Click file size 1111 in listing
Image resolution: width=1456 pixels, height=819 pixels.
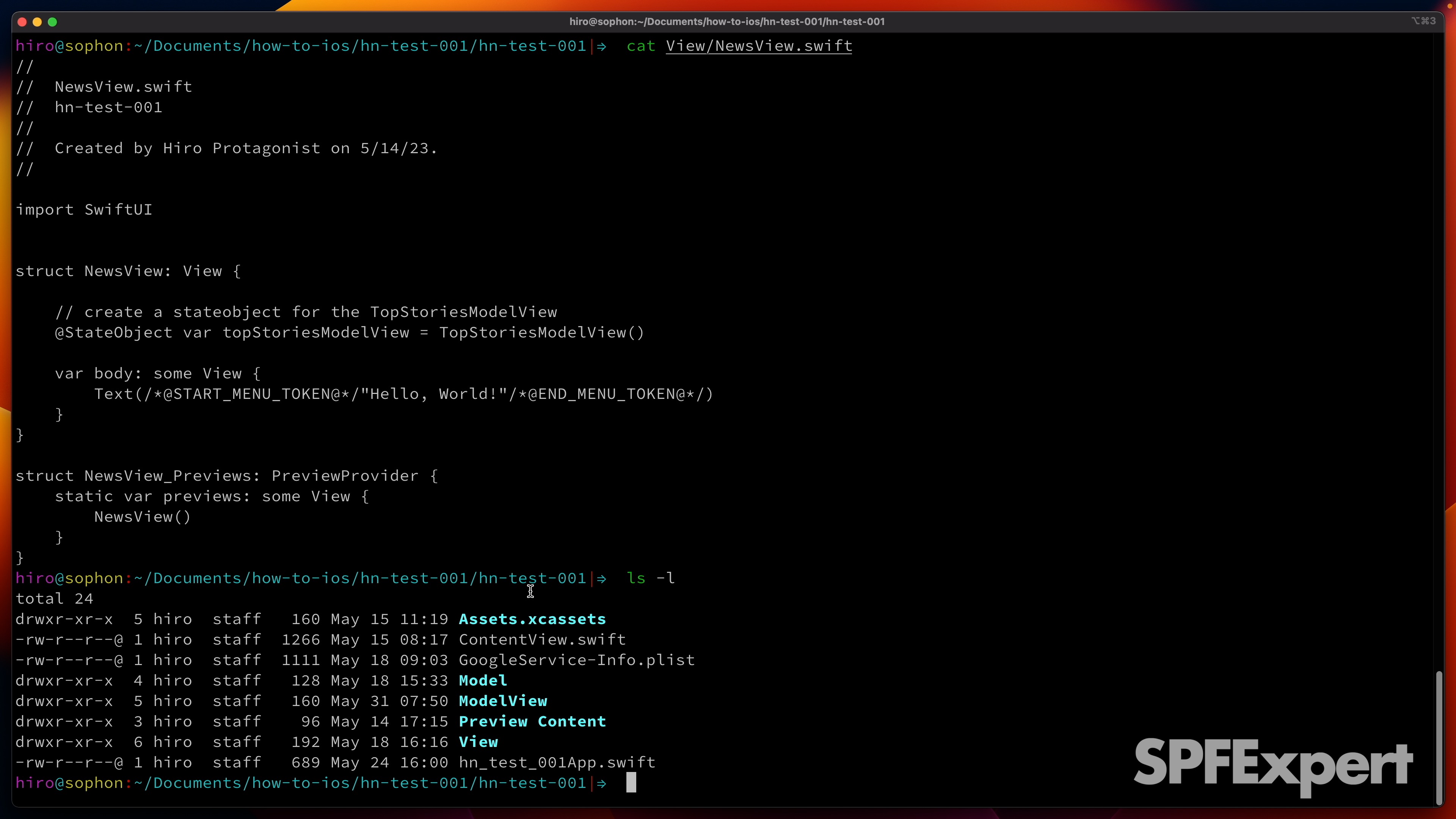tap(301, 660)
